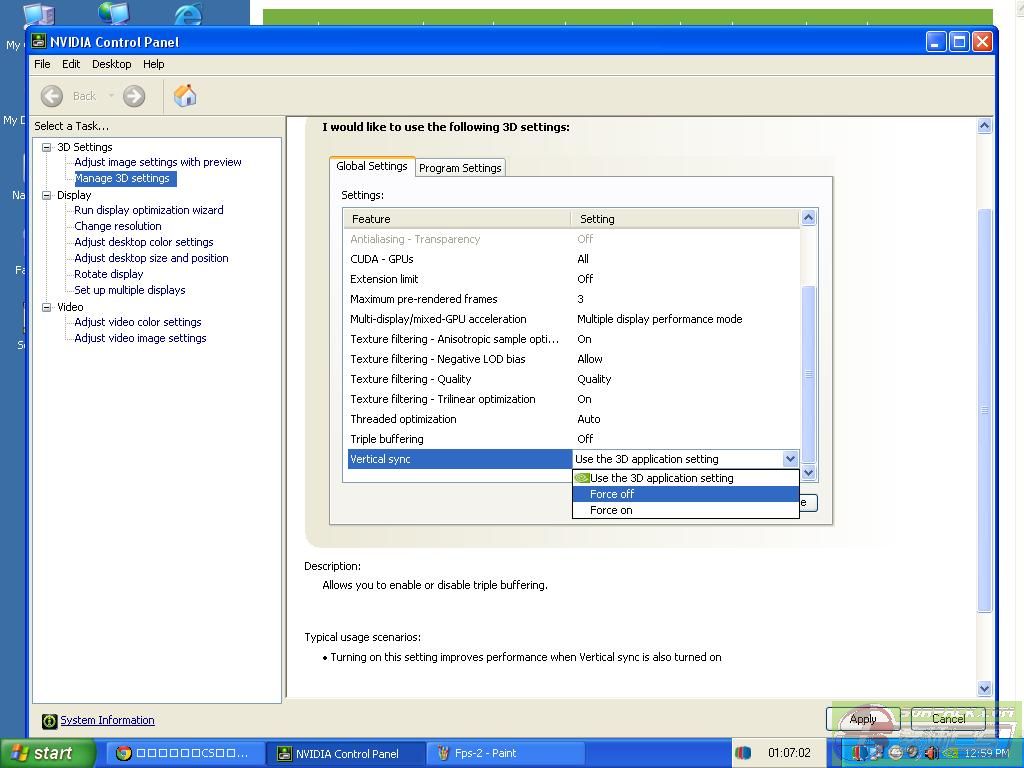Choose Force on option

(611, 510)
